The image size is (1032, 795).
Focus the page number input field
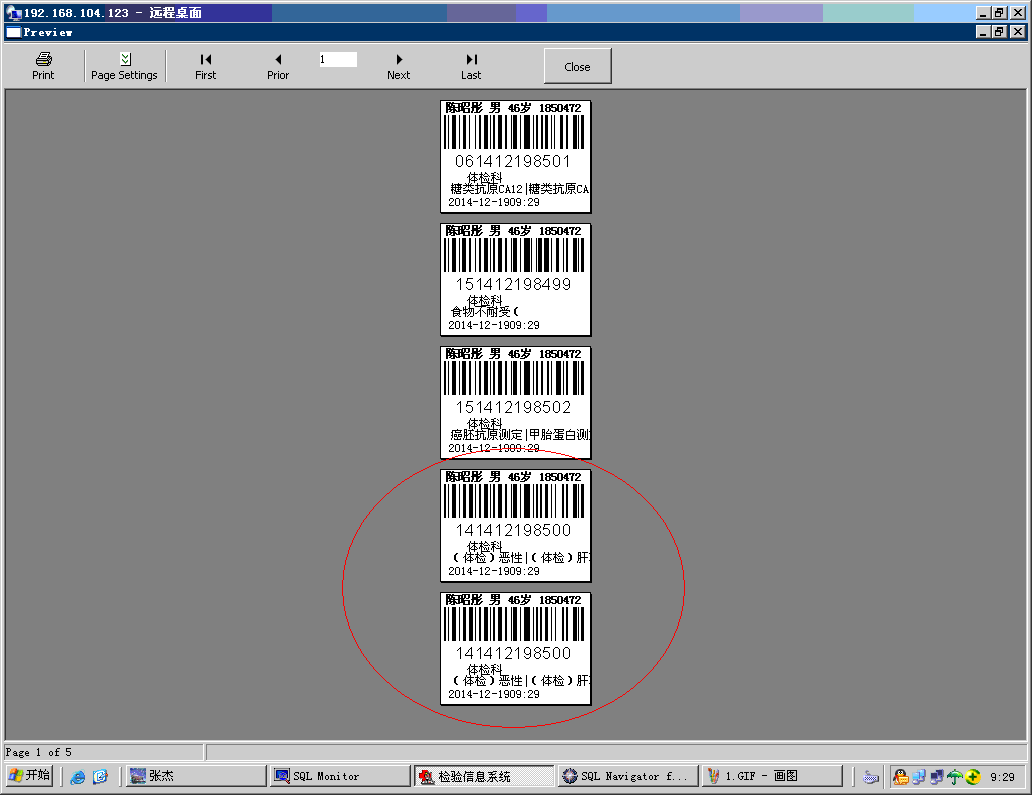pos(338,59)
